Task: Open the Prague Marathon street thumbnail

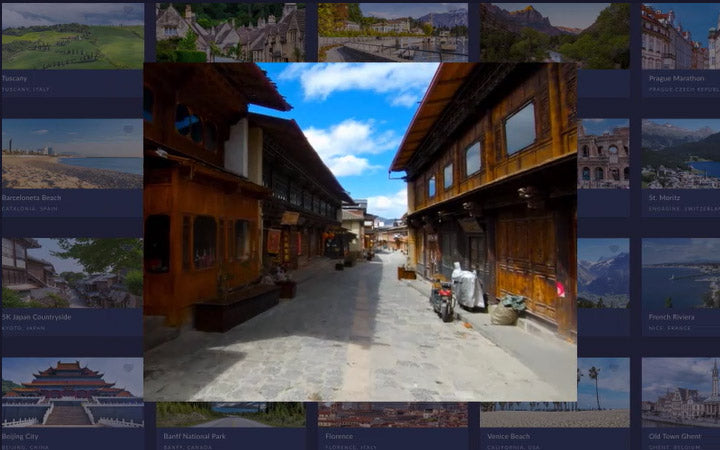Action: click(681, 36)
